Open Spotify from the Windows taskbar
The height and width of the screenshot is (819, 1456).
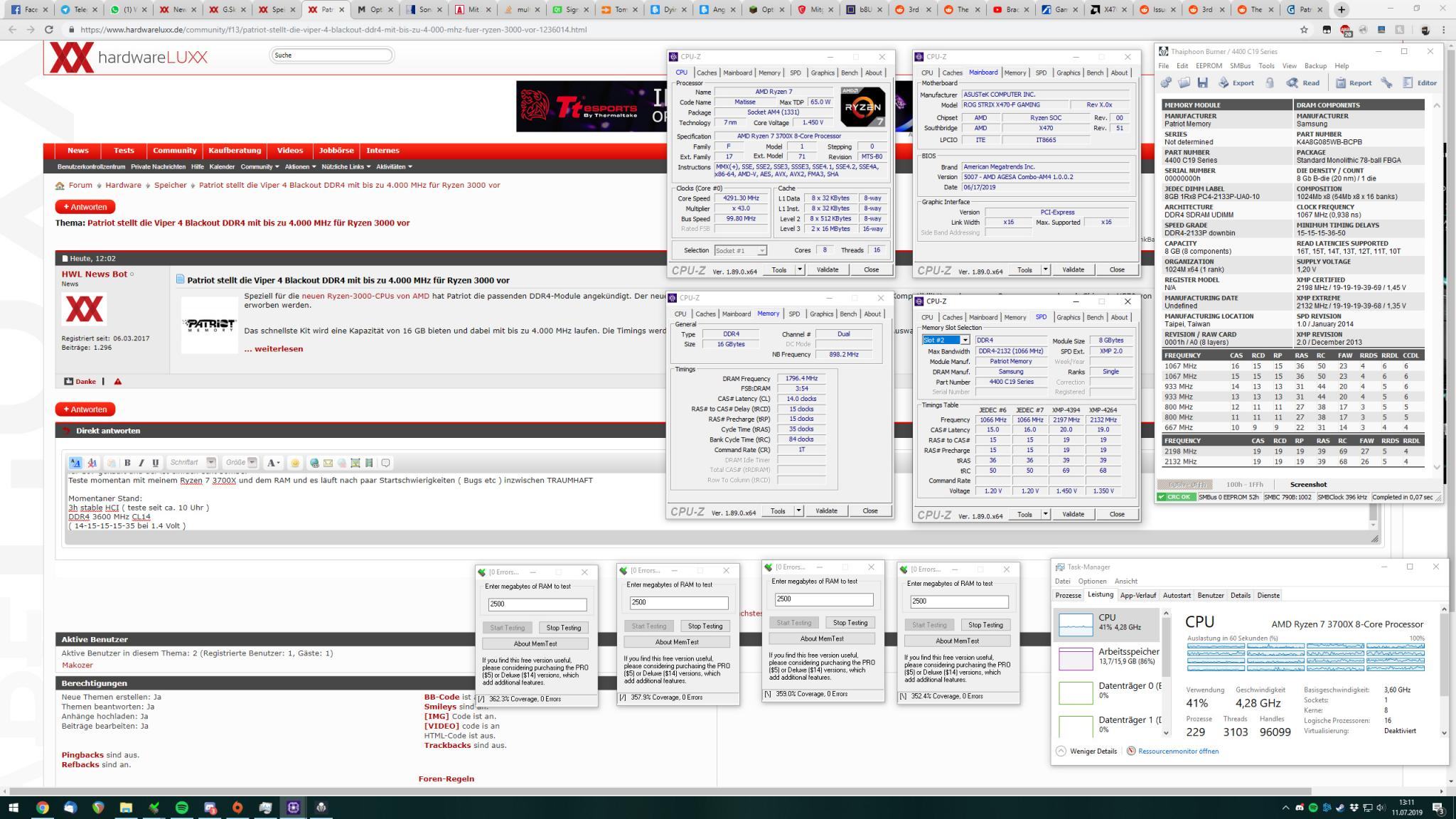[x=181, y=808]
